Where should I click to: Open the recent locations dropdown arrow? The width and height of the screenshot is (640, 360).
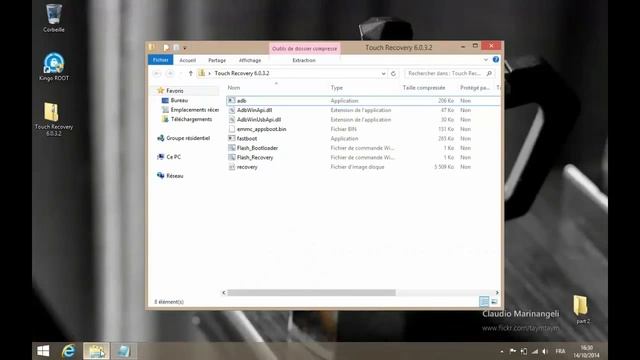coord(181,73)
